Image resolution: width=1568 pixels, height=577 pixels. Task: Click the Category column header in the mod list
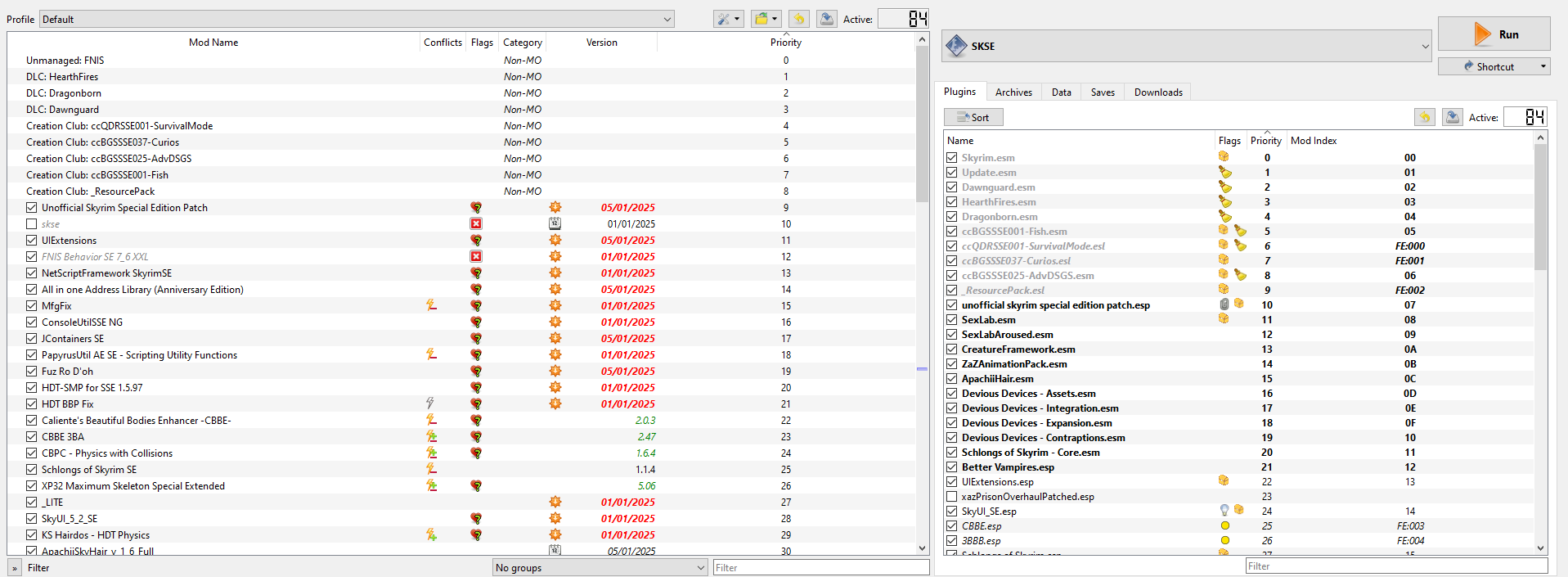click(522, 43)
